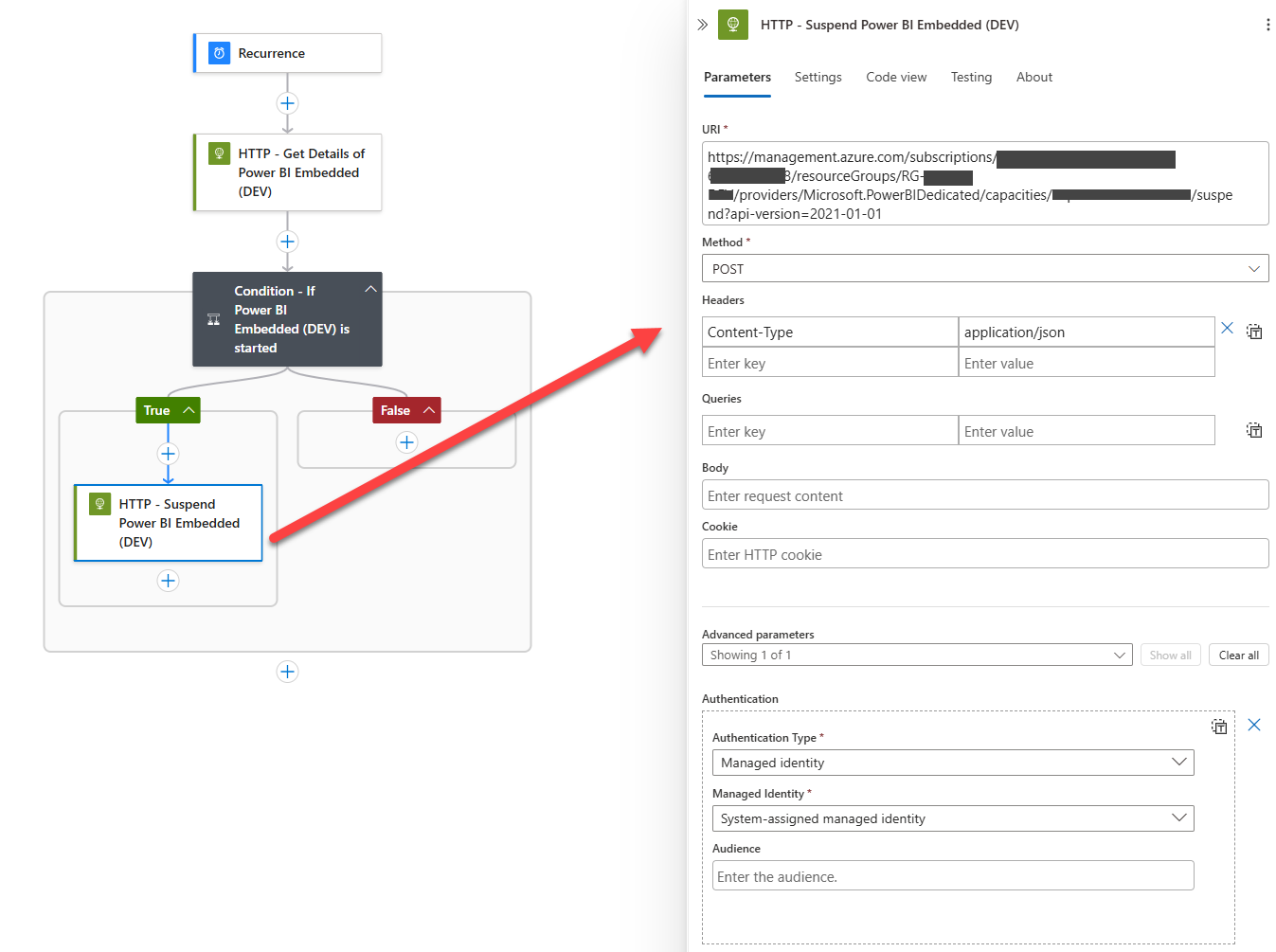This screenshot has width=1276, height=952.
Task: Switch Headers to text mode icon
Action: pos(1254,332)
